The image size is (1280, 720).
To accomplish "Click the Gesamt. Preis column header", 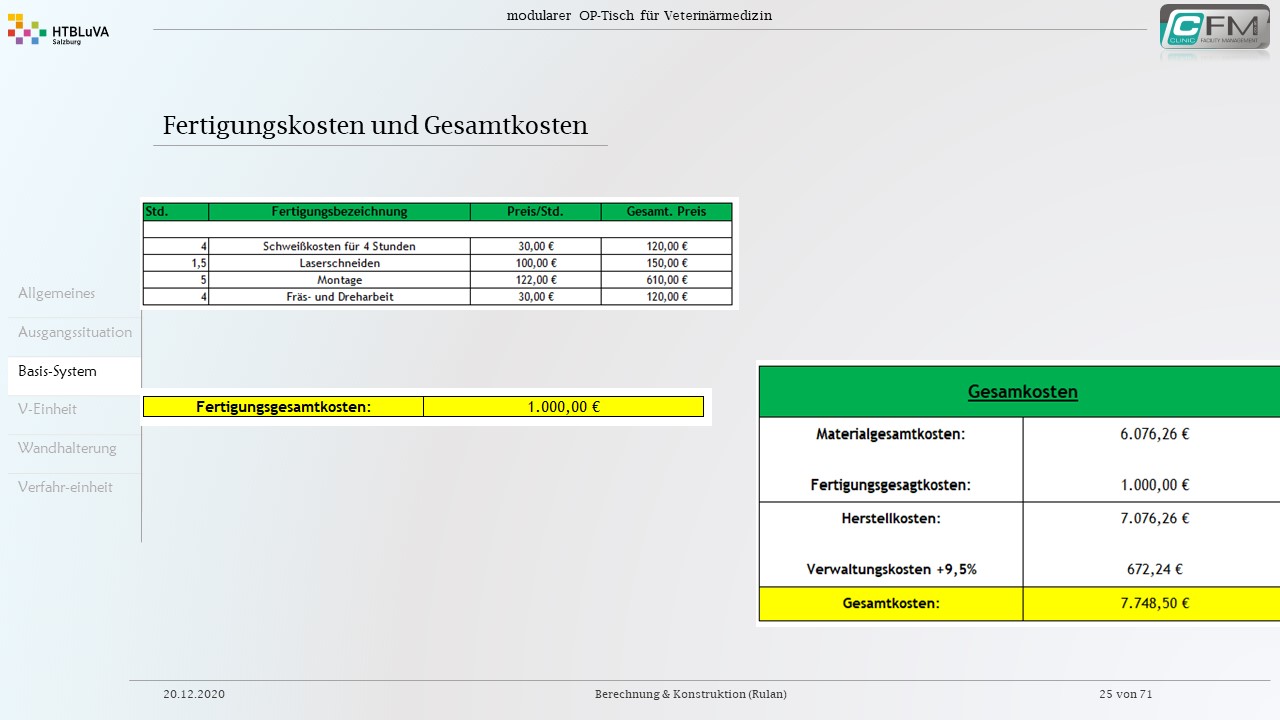I will click(666, 211).
